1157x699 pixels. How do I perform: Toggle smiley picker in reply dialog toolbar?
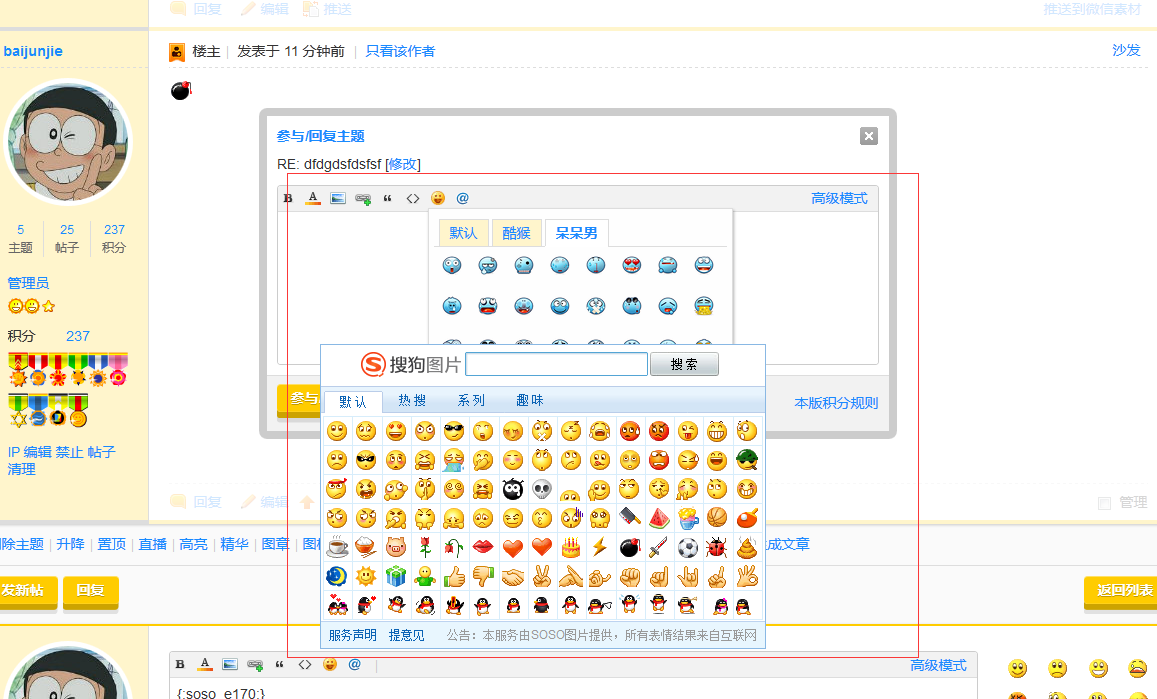click(438, 198)
